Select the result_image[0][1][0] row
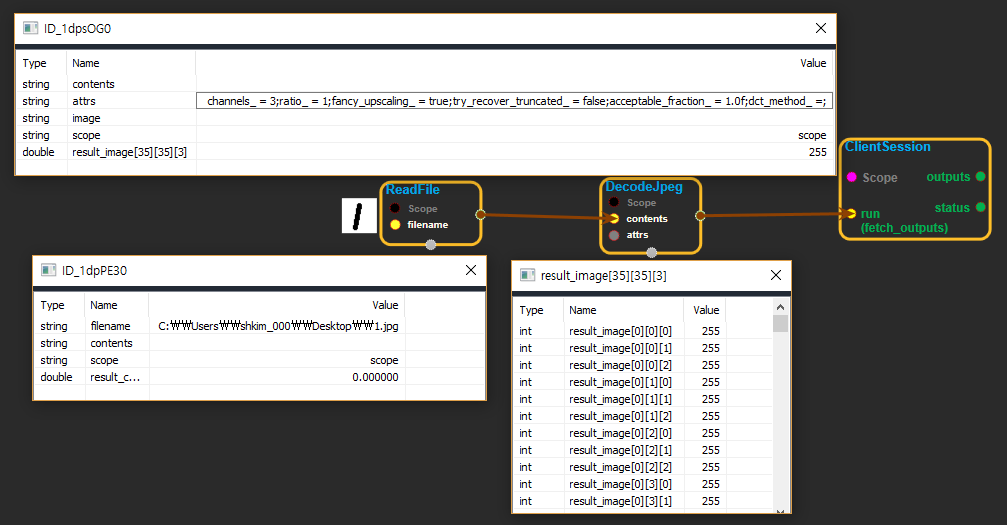 click(620, 382)
